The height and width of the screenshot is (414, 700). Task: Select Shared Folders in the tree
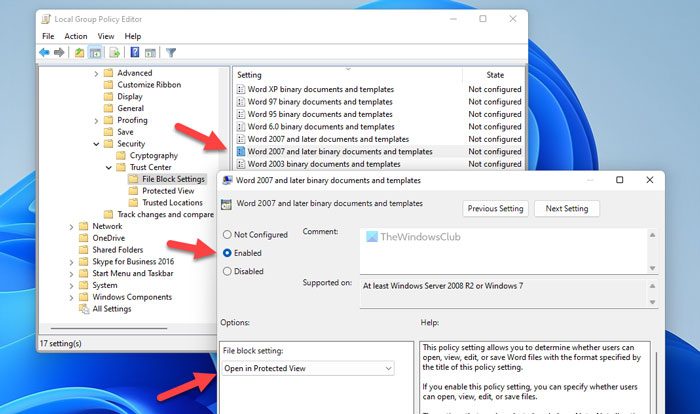(117, 250)
